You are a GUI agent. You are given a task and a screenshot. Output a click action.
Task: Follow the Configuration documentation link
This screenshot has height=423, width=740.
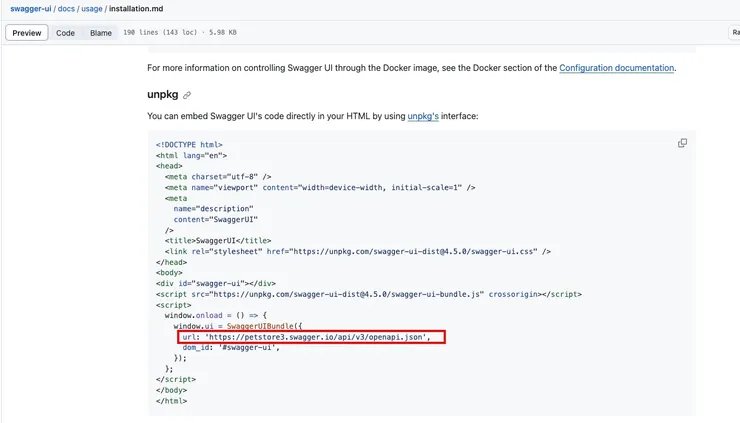616,68
